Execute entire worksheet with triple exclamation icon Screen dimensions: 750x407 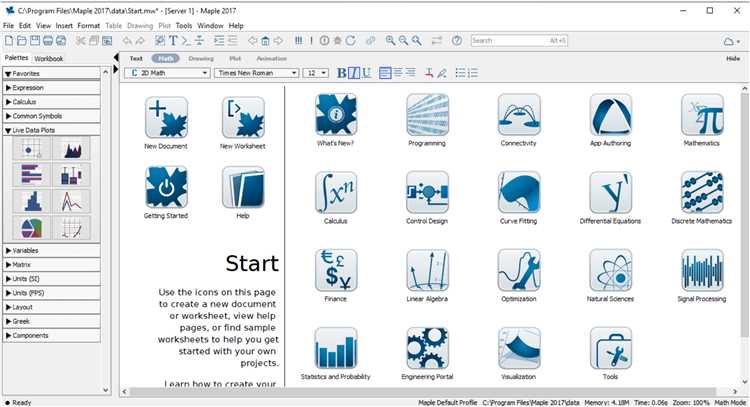pos(298,41)
